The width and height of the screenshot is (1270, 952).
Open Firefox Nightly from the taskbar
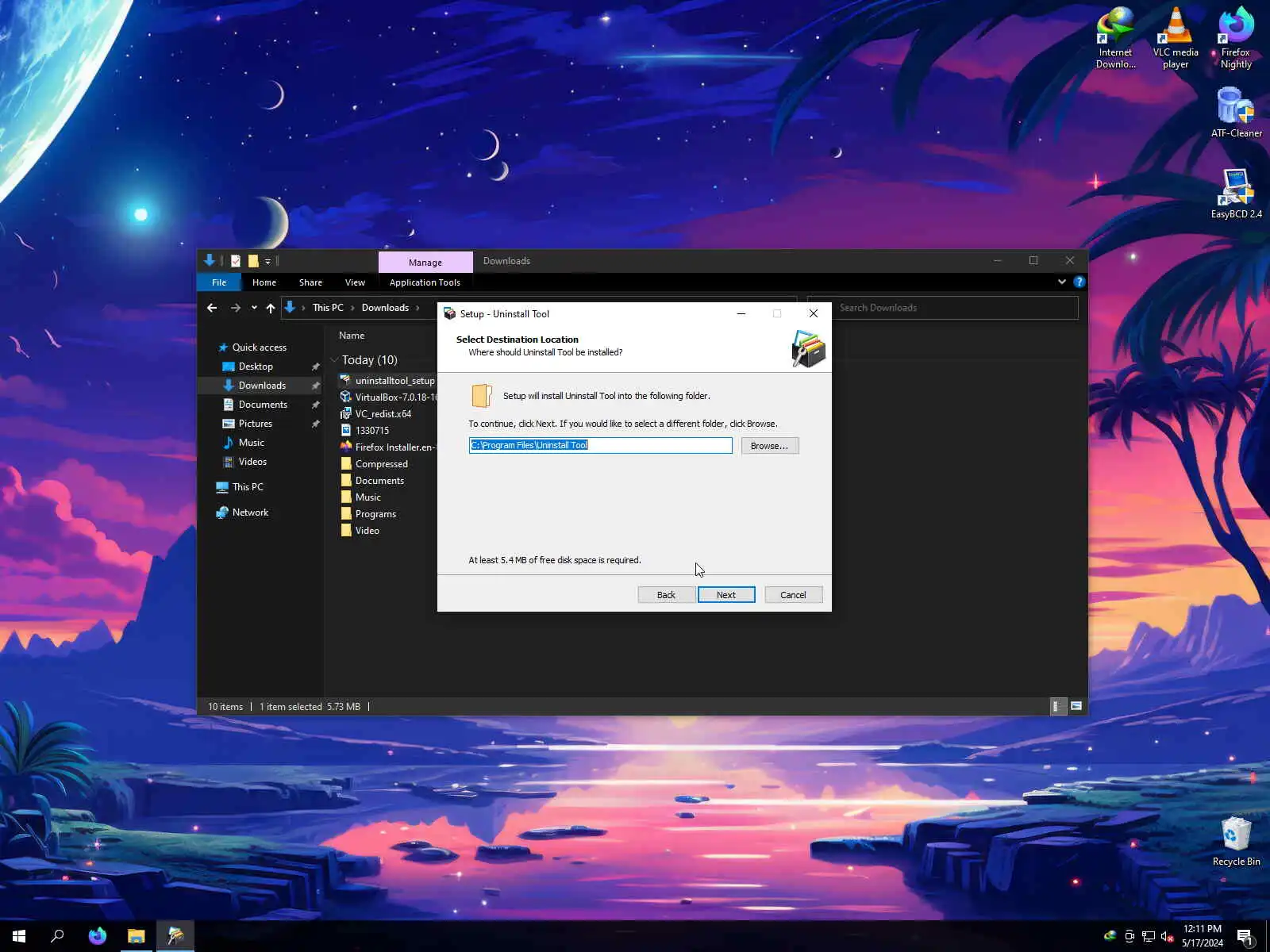98,936
